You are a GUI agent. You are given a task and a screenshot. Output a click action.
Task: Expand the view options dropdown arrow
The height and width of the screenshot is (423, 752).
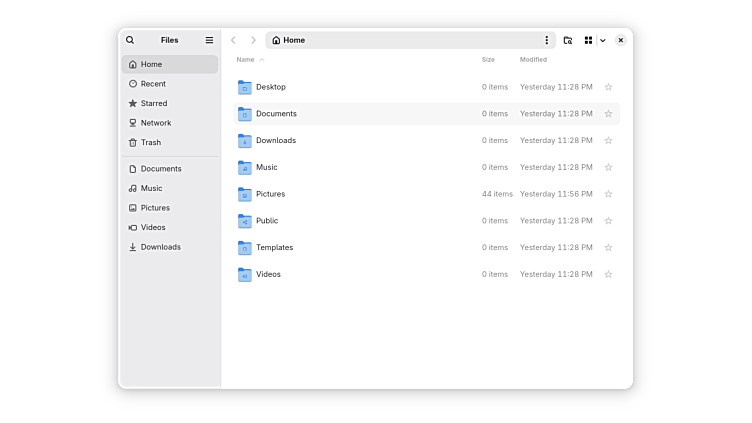pyautogui.click(x=603, y=40)
